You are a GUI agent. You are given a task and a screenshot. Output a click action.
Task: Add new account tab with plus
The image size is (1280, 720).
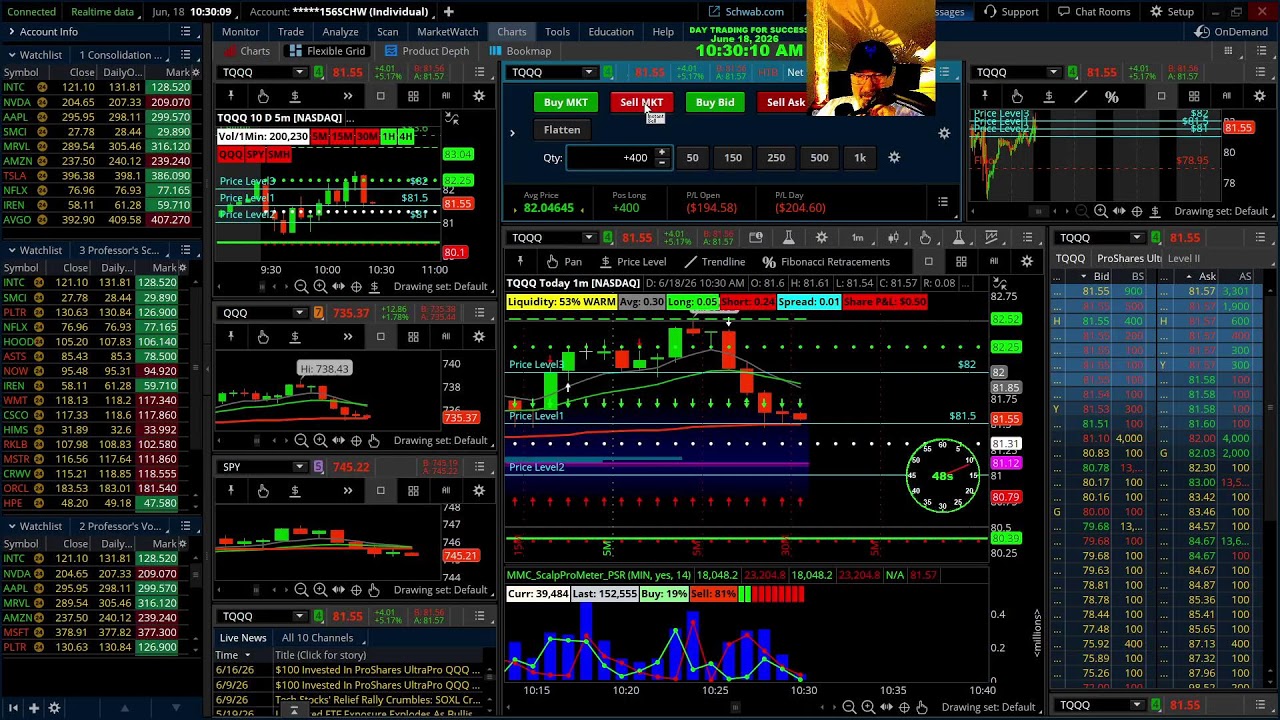point(449,12)
